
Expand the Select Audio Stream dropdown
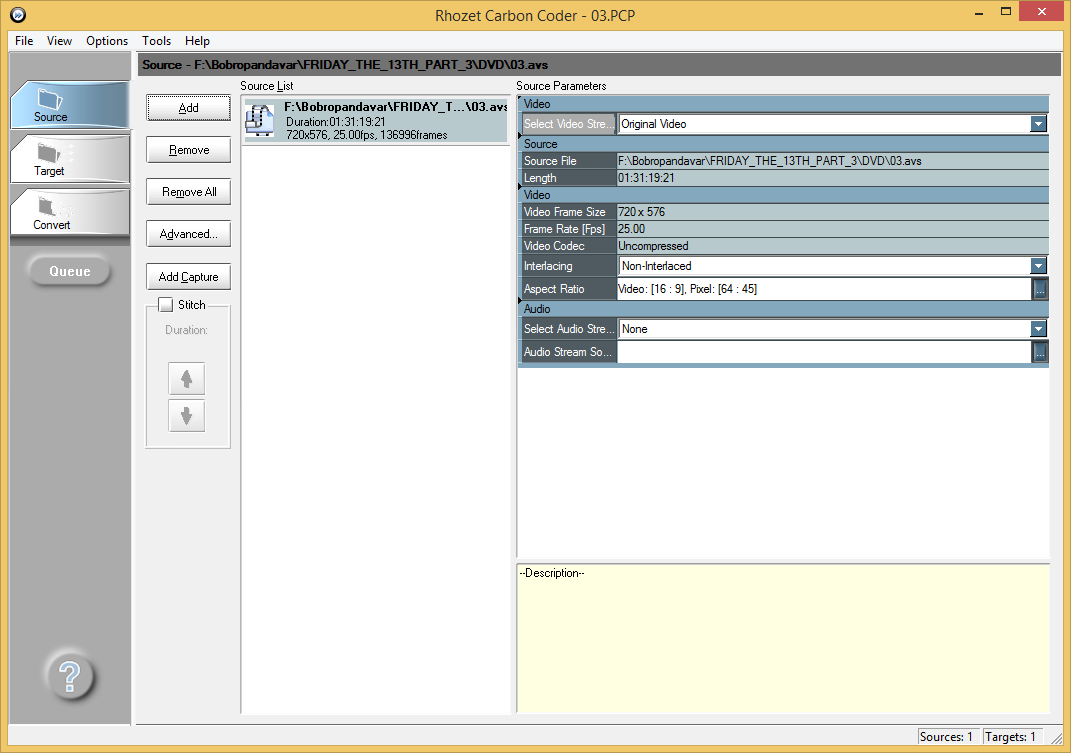(1038, 329)
